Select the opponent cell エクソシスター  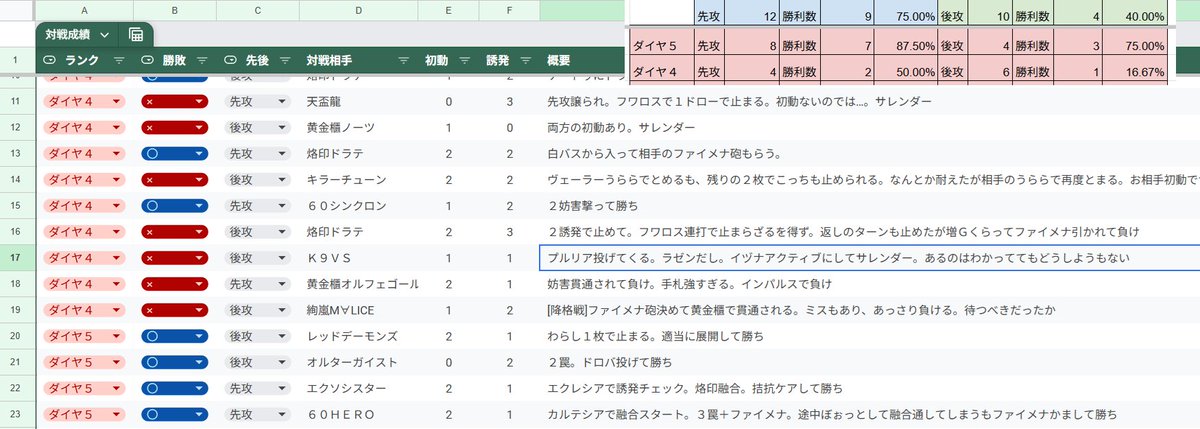(x=358, y=387)
